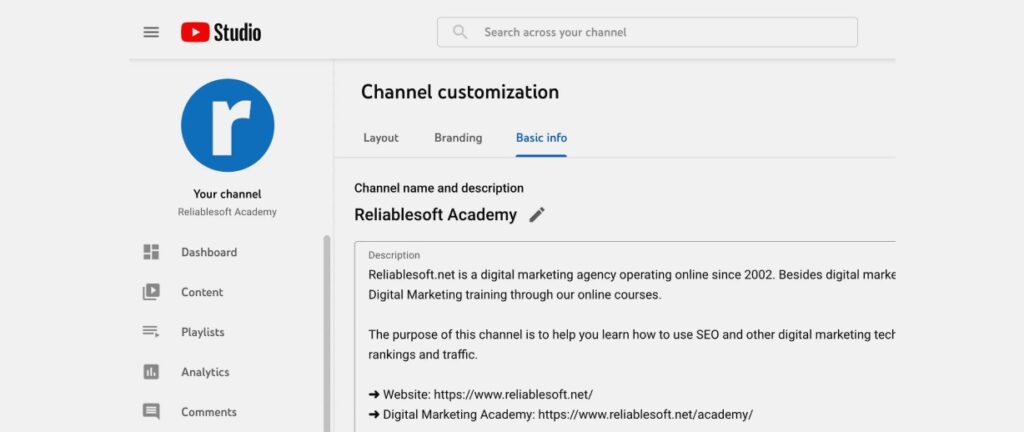Switch to the Layout tab
The image size is (1024, 432).
tap(381, 138)
